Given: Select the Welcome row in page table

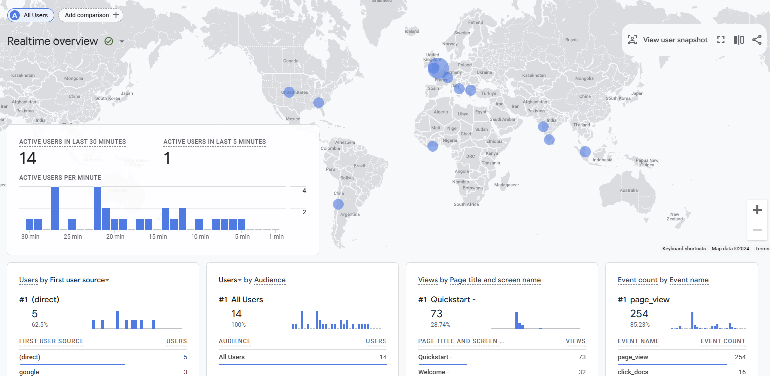Looking at the screenshot, I should pos(502,372).
